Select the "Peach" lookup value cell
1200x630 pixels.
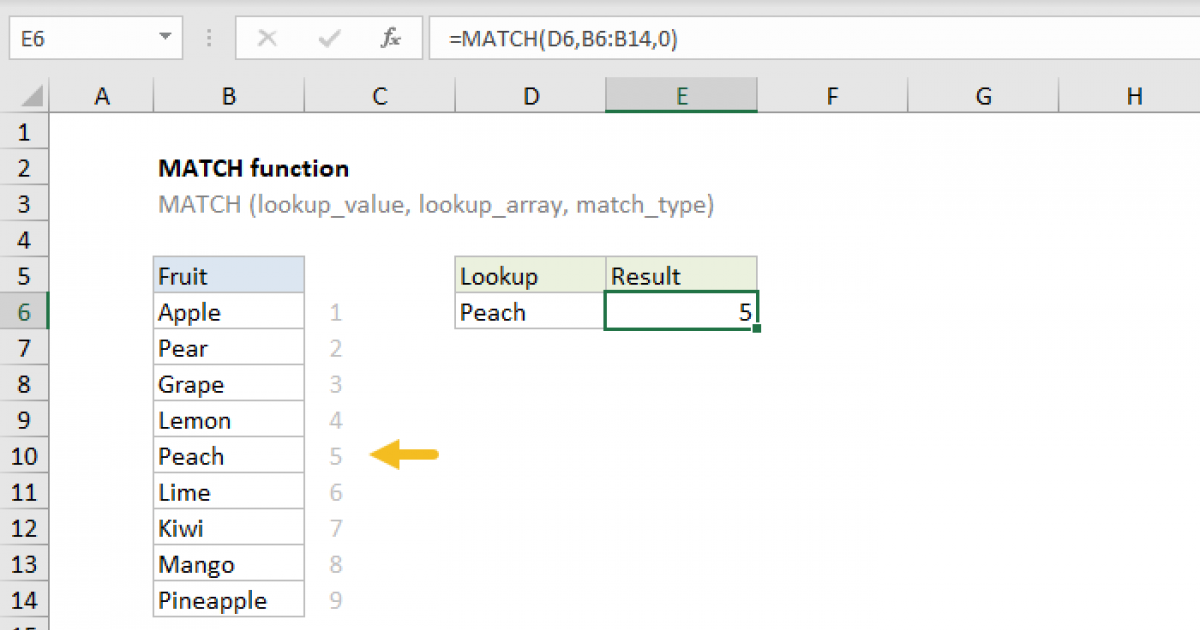(x=530, y=312)
